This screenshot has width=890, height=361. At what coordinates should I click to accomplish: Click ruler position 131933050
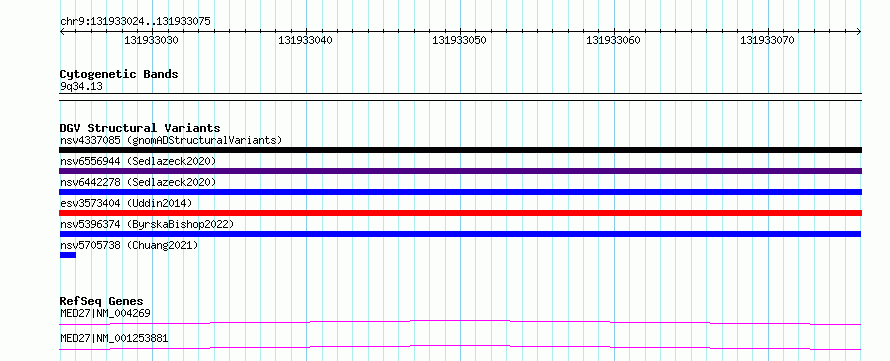(x=459, y=40)
